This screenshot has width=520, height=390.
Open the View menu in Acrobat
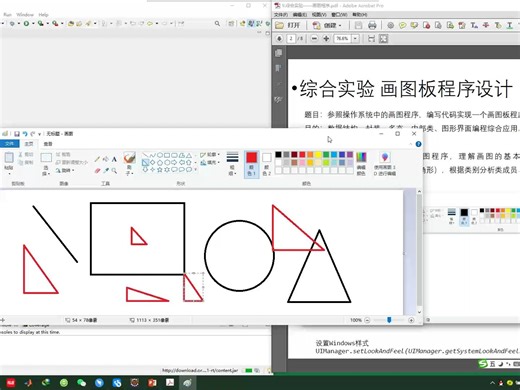[319, 15]
